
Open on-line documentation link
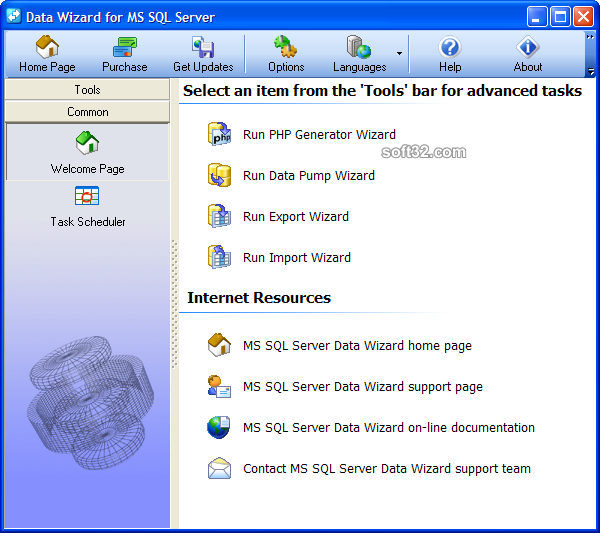tap(389, 427)
